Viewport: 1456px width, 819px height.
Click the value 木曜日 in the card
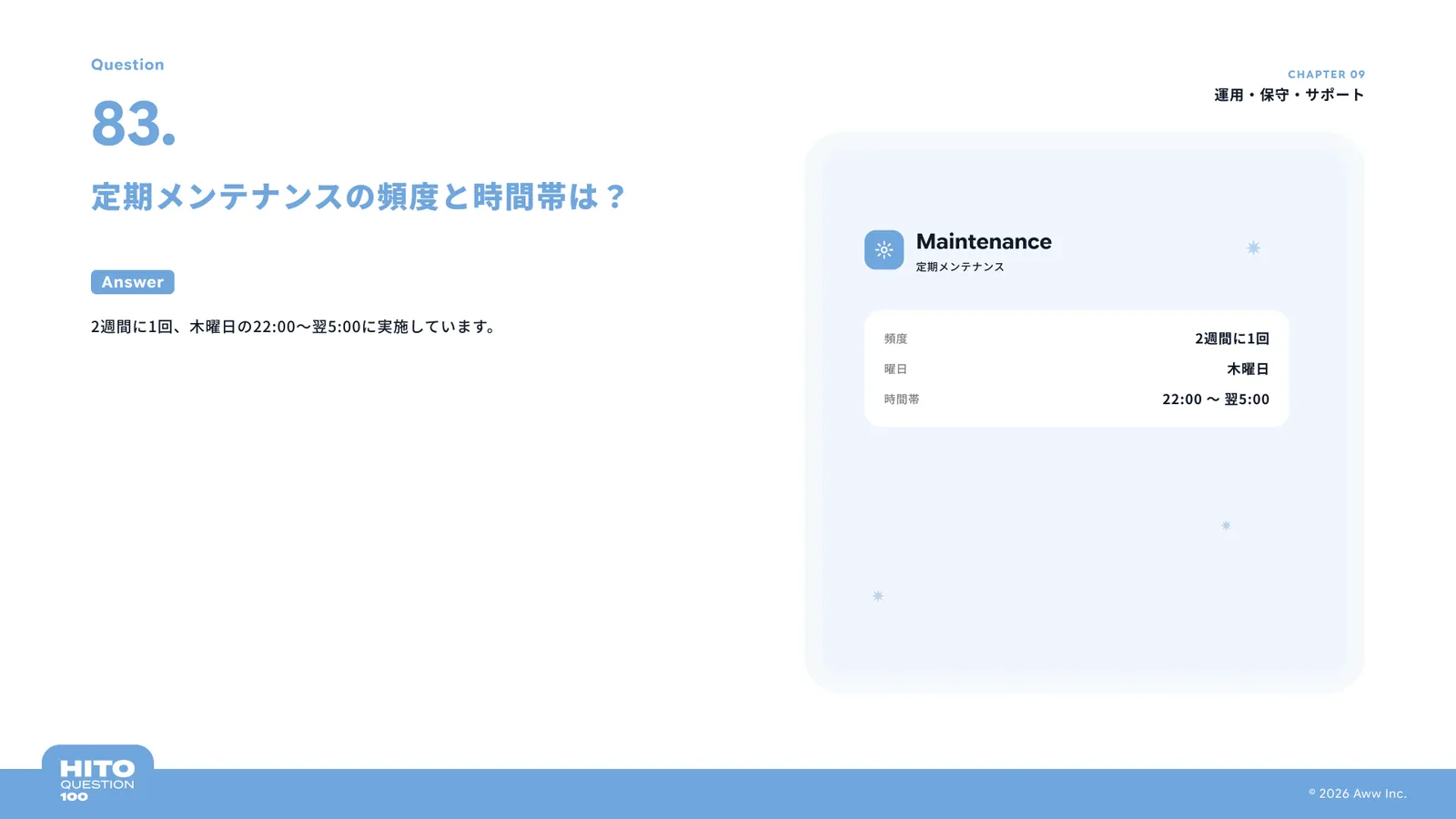tap(1248, 369)
